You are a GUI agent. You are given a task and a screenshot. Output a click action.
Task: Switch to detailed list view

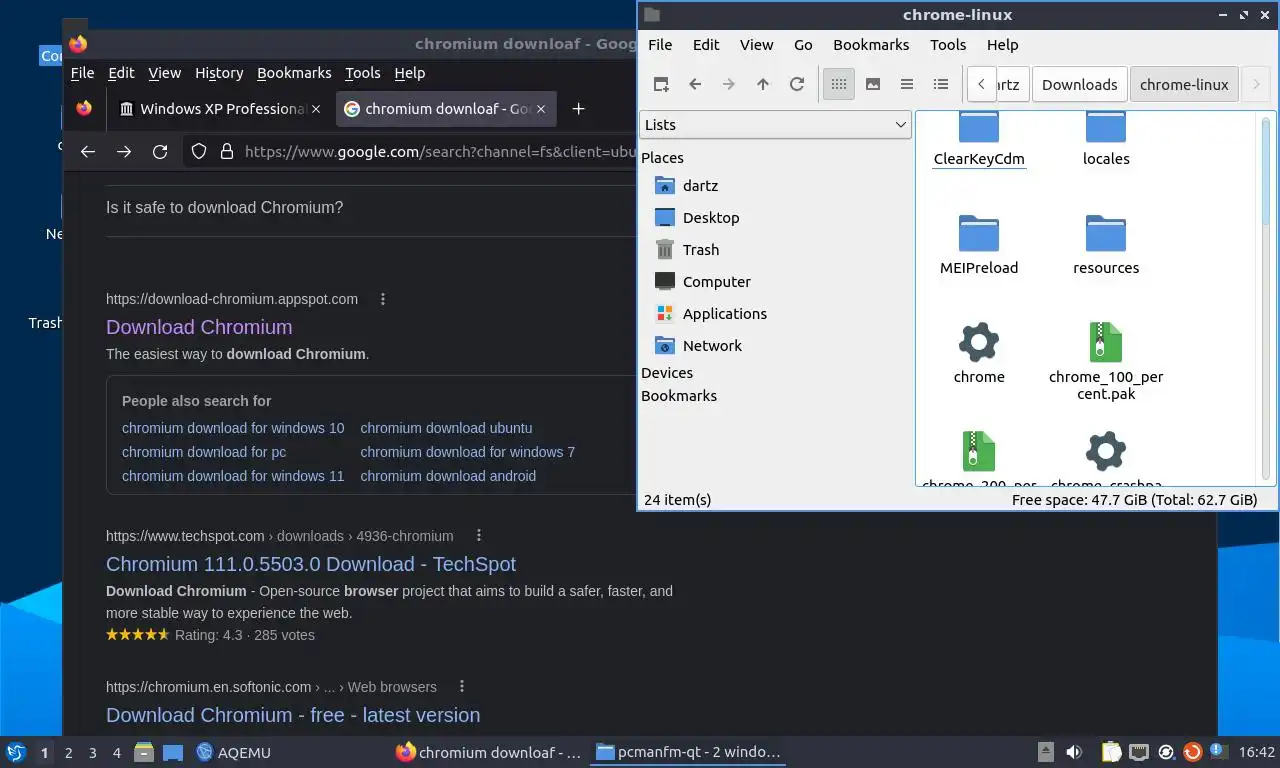pyautogui.click(x=941, y=84)
